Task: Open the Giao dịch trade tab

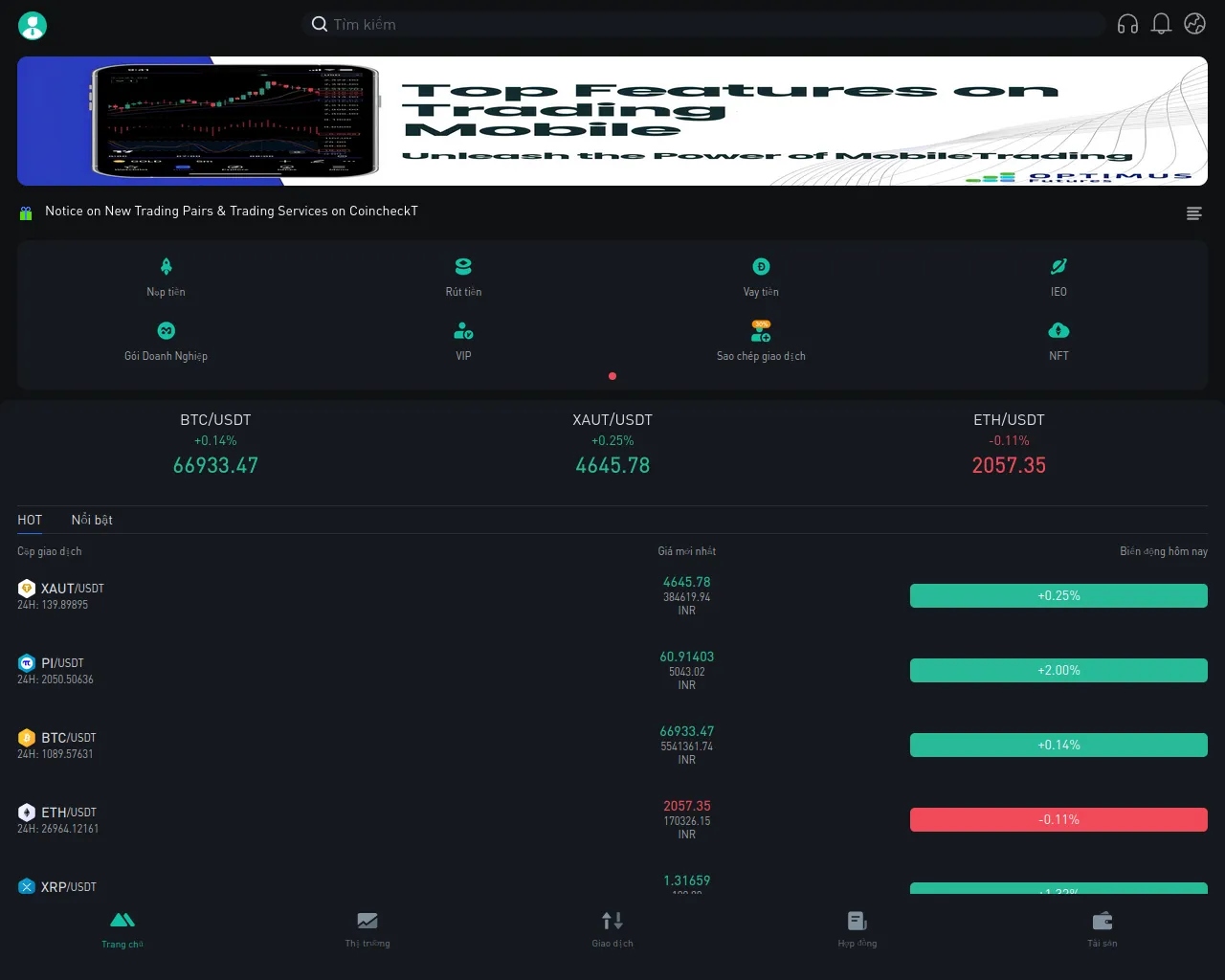Action: (x=612, y=929)
